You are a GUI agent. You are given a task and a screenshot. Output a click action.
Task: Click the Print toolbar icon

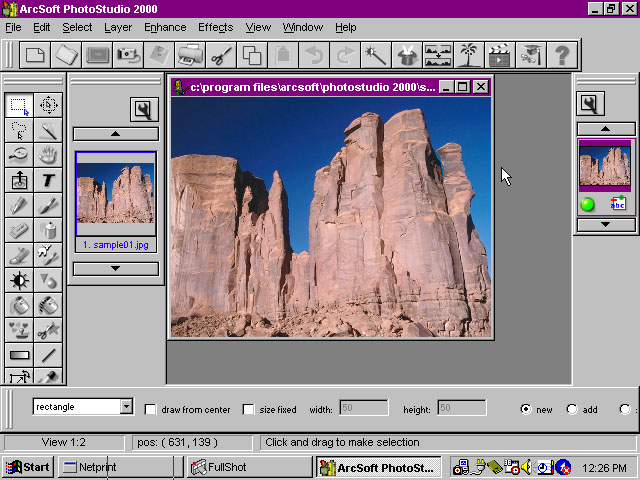(190, 55)
